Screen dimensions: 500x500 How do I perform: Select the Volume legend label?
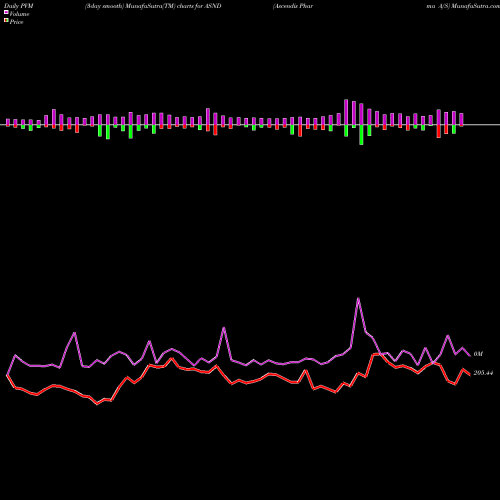click(x=19, y=14)
